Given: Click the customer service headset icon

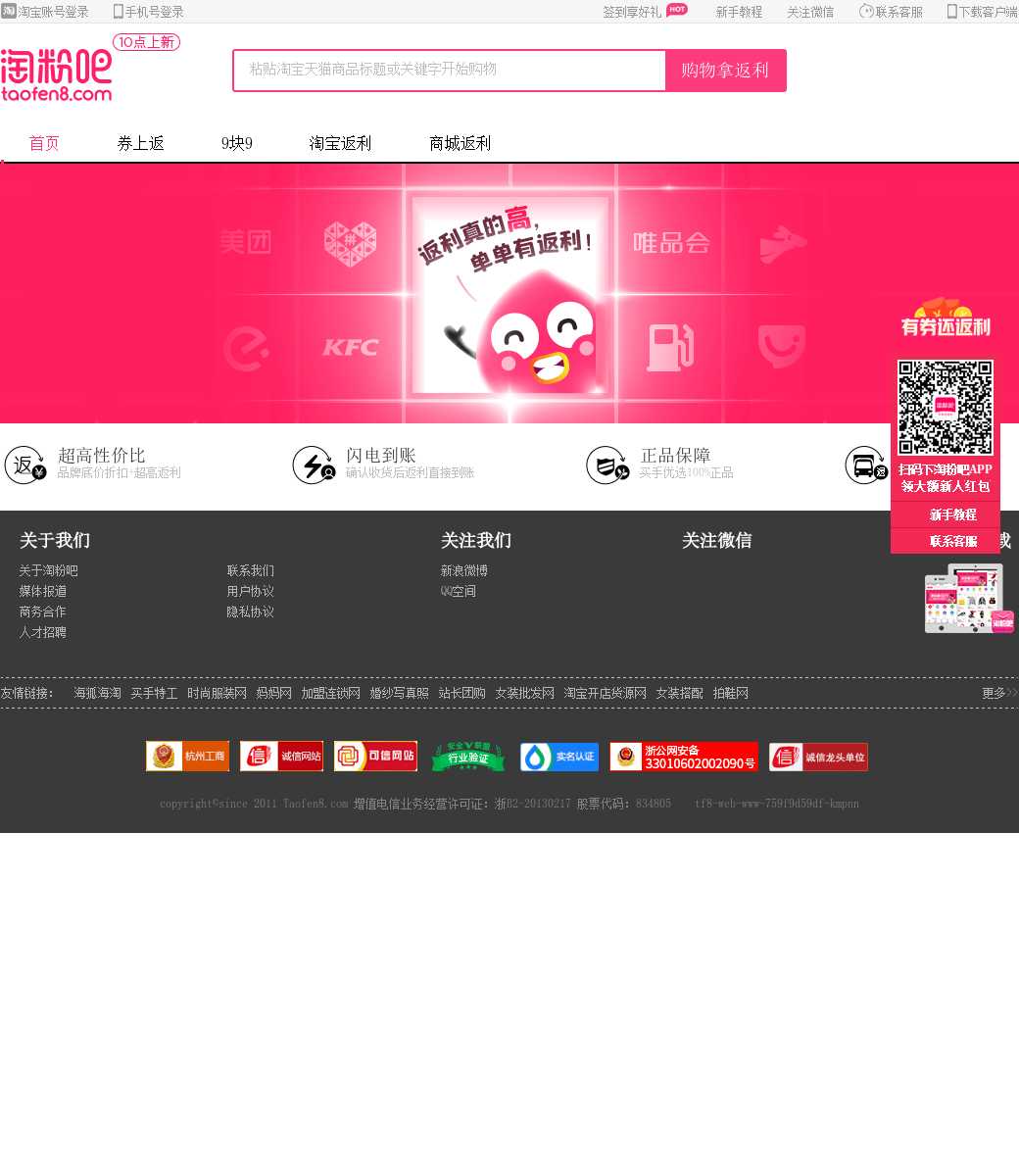Looking at the screenshot, I should pos(866,12).
